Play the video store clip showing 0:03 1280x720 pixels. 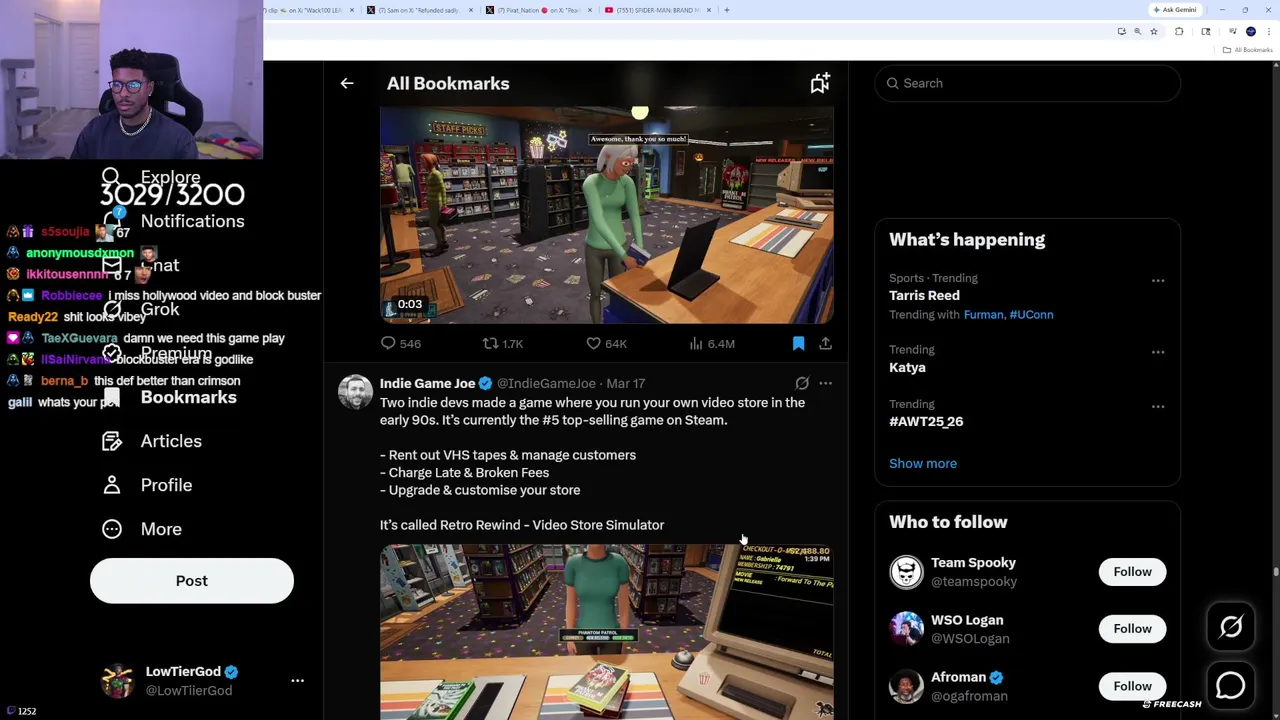point(606,215)
